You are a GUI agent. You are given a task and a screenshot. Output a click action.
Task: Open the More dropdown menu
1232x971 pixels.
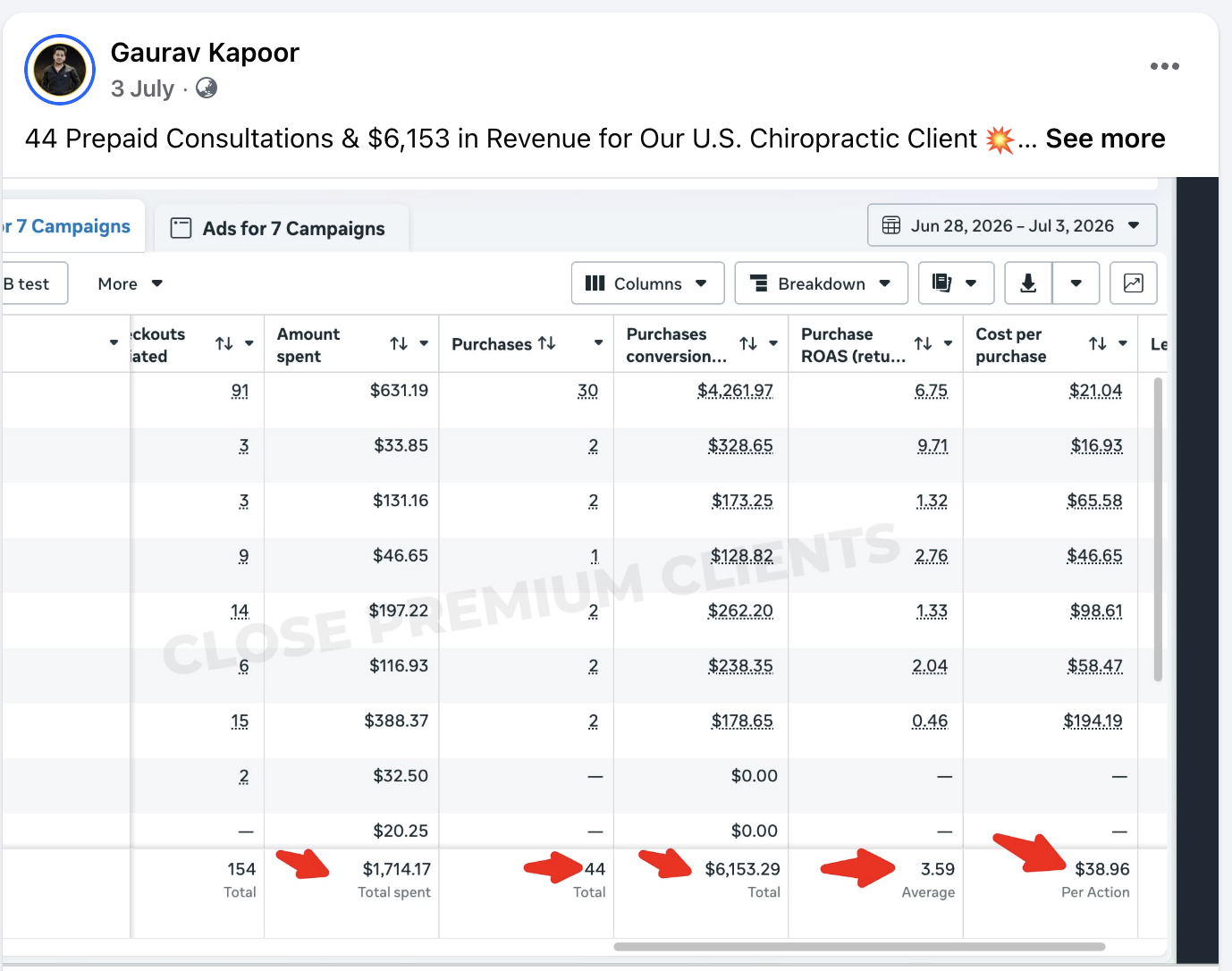click(x=131, y=283)
